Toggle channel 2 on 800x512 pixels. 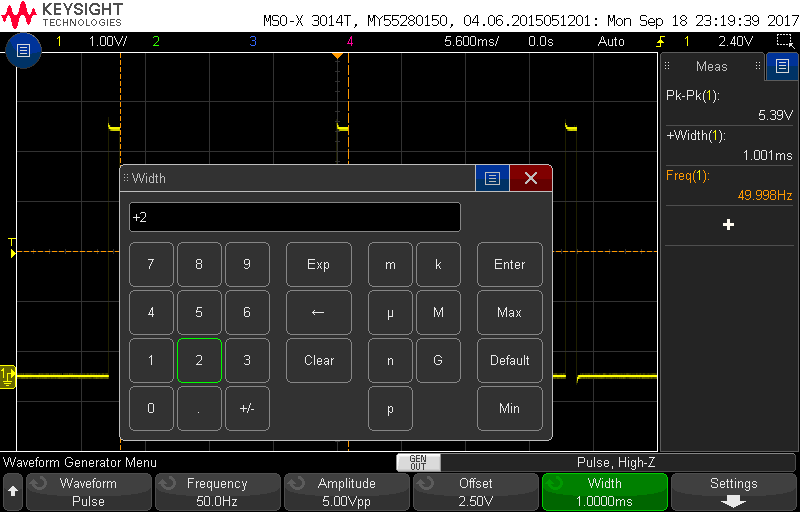click(155, 41)
